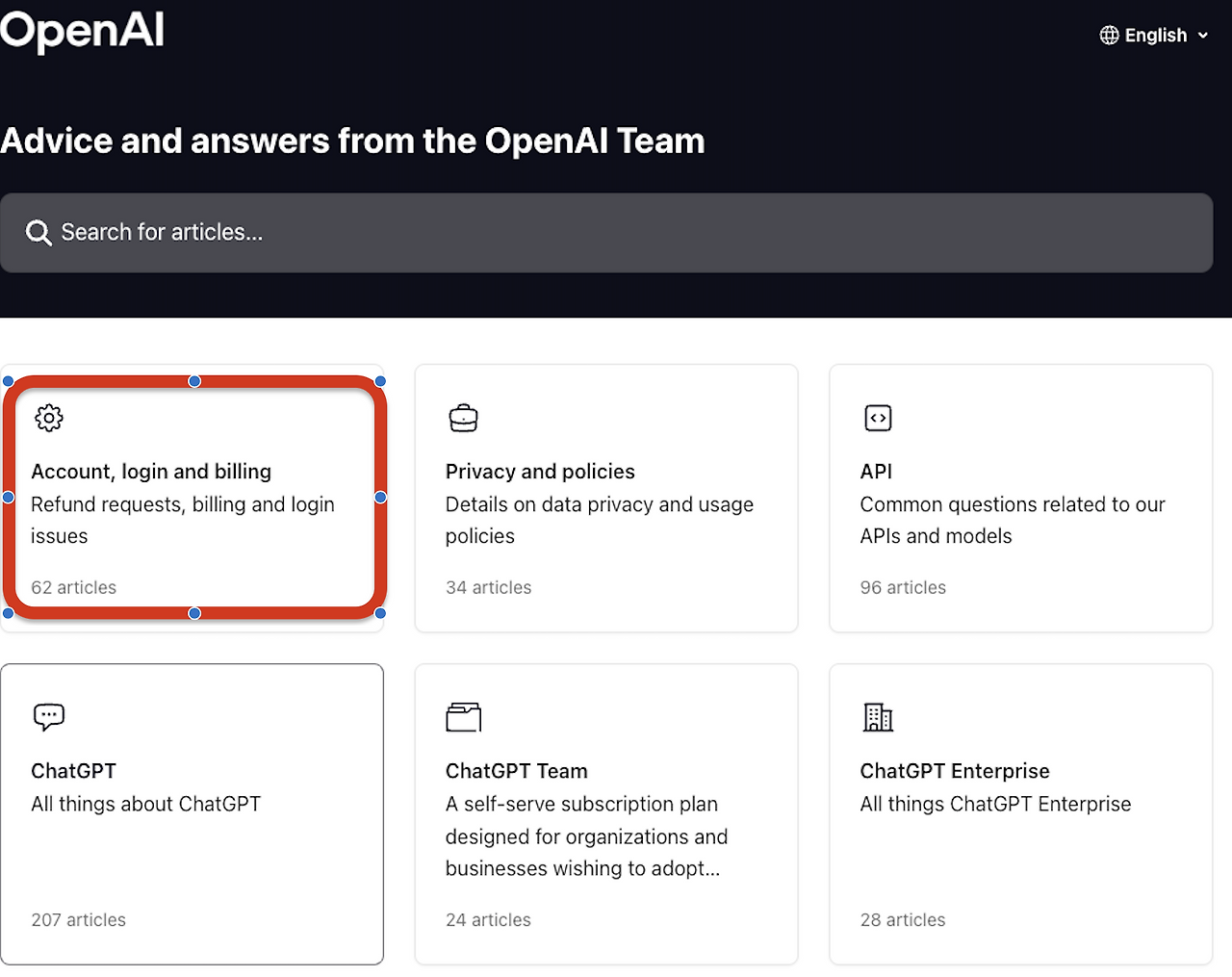Open the API collection title
The height and width of the screenshot is (977, 1232).
tap(876, 472)
